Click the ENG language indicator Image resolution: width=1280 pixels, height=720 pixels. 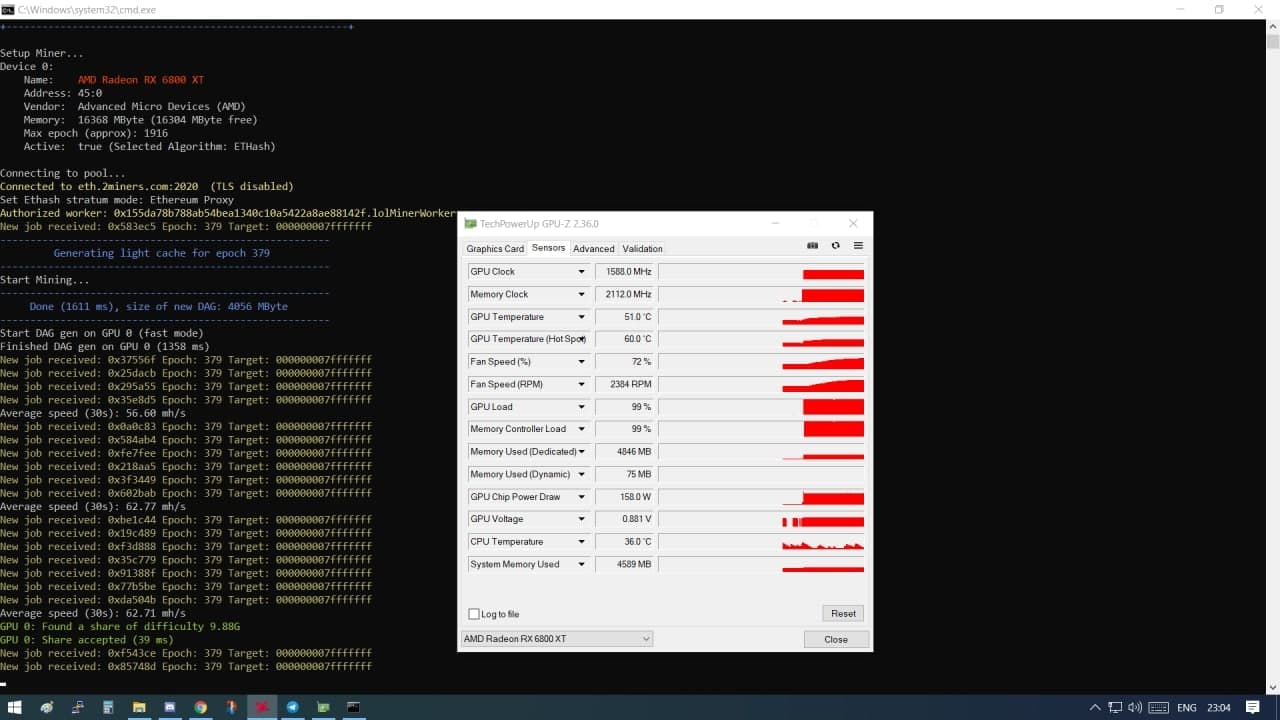(x=1187, y=708)
